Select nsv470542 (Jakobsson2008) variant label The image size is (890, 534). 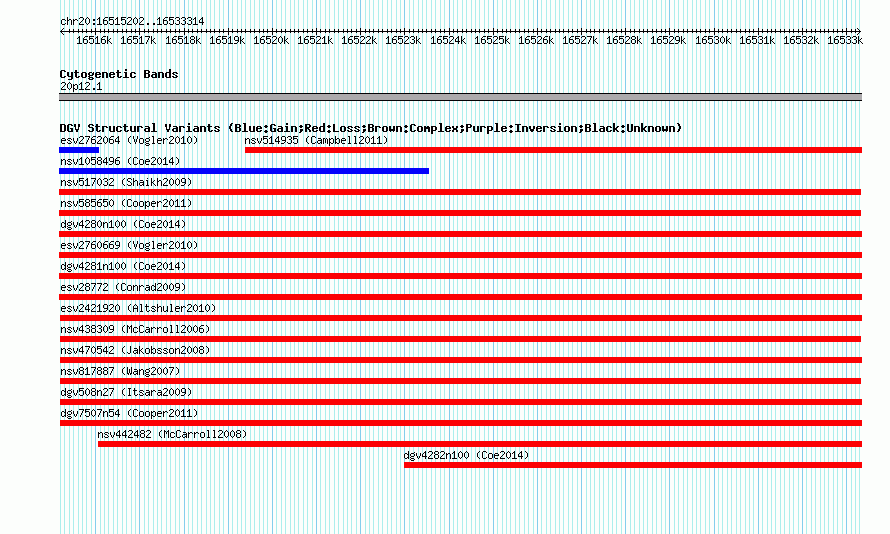(135, 350)
